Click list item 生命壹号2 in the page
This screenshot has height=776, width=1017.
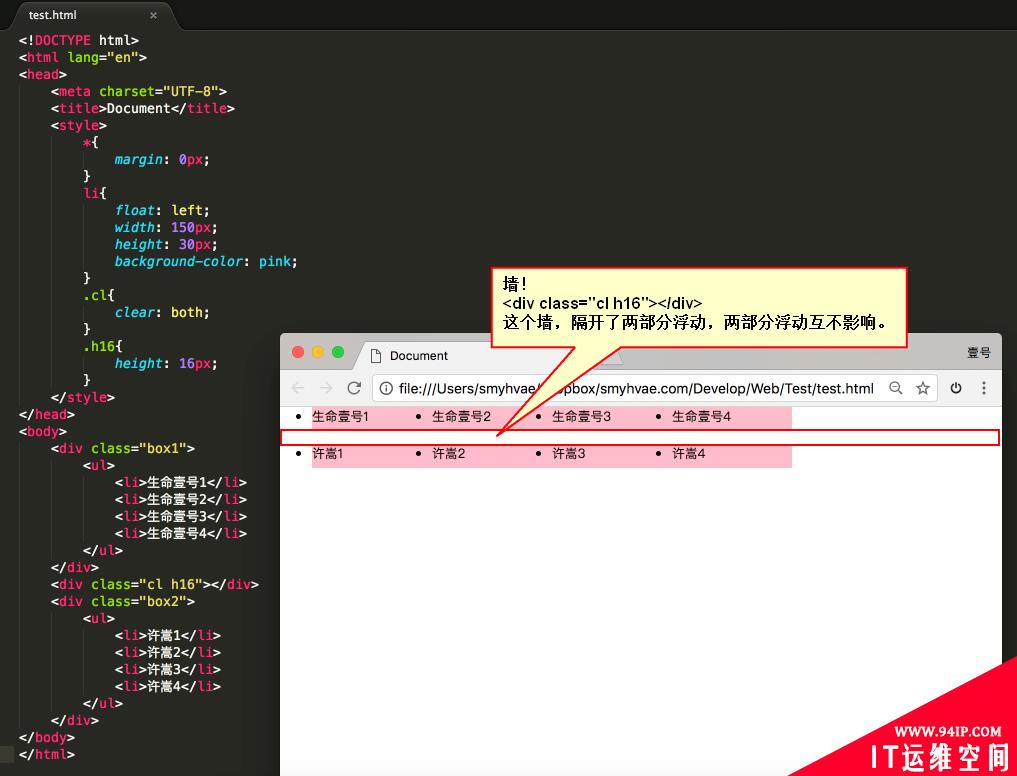tap(461, 417)
